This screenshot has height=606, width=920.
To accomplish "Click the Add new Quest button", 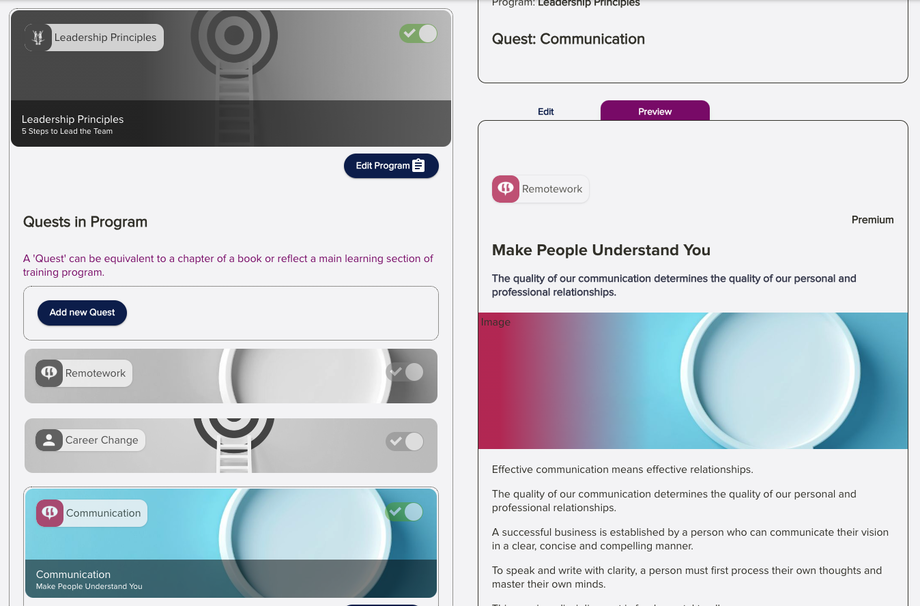I will click(82, 313).
